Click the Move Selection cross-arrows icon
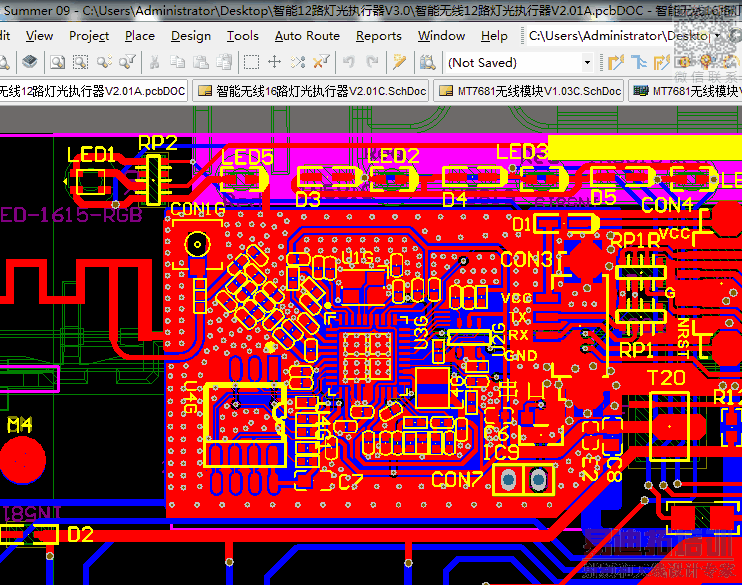The width and height of the screenshot is (742, 585). [x=274, y=62]
